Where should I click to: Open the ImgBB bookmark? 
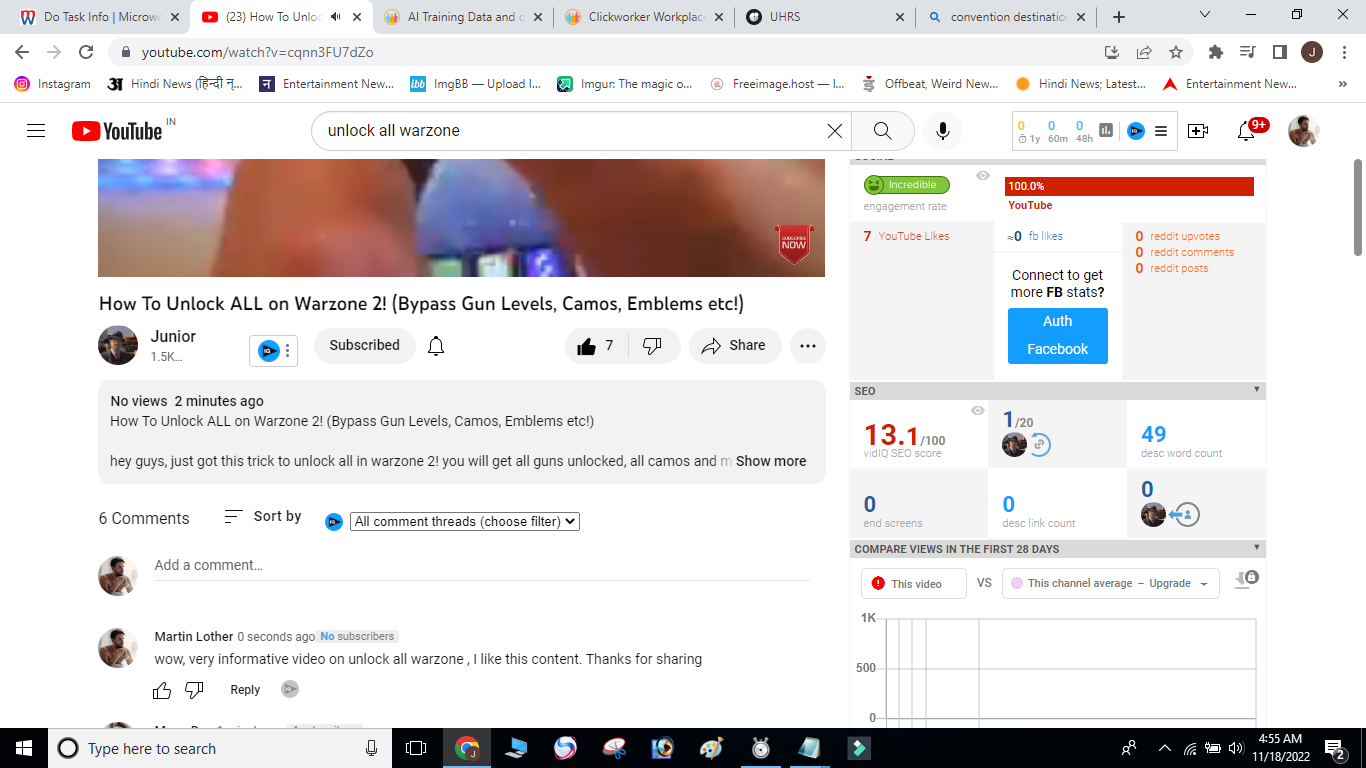click(x=475, y=84)
